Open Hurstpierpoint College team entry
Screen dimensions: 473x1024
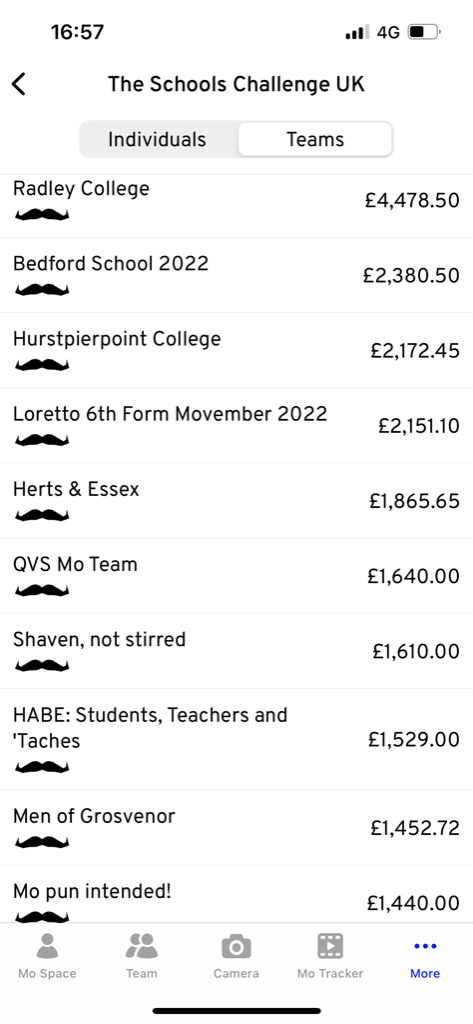click(236, 350)
